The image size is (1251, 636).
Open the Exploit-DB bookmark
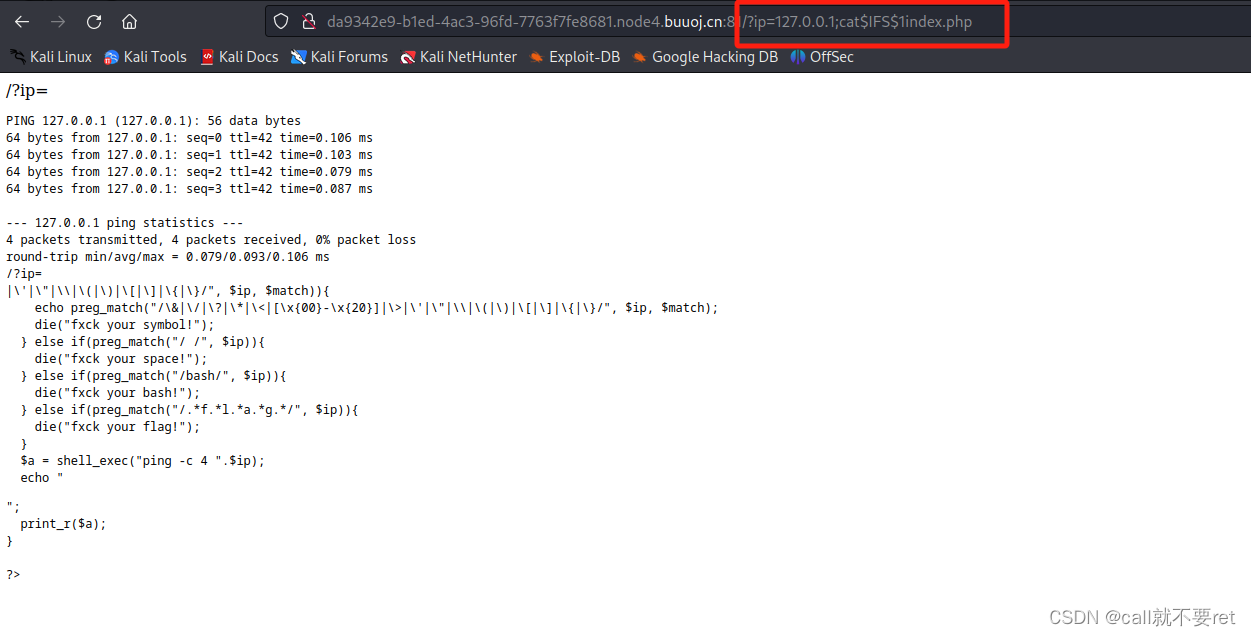pyautogui.click(x=583, y=57)
